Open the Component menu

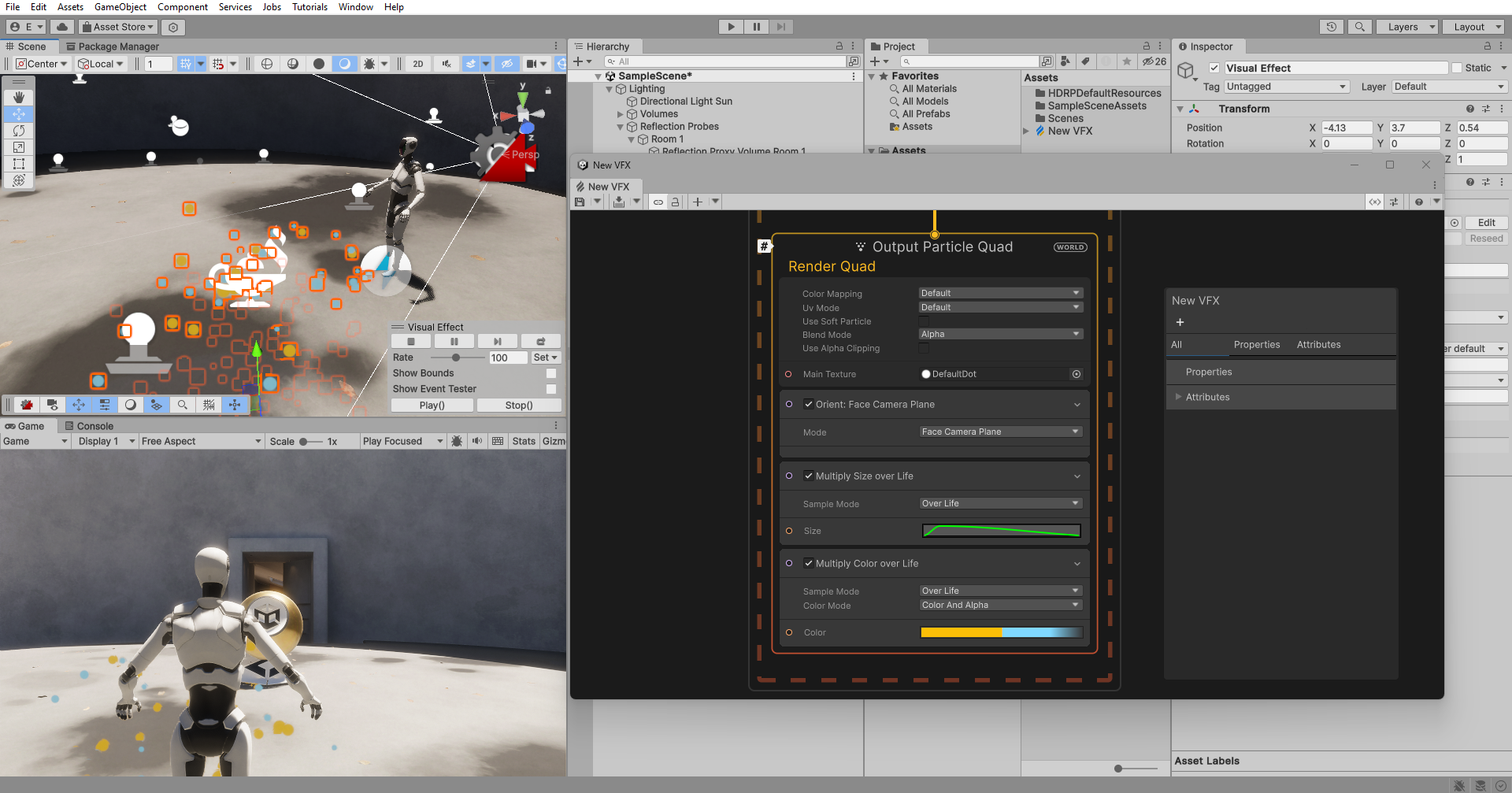(x=183, y=7)
